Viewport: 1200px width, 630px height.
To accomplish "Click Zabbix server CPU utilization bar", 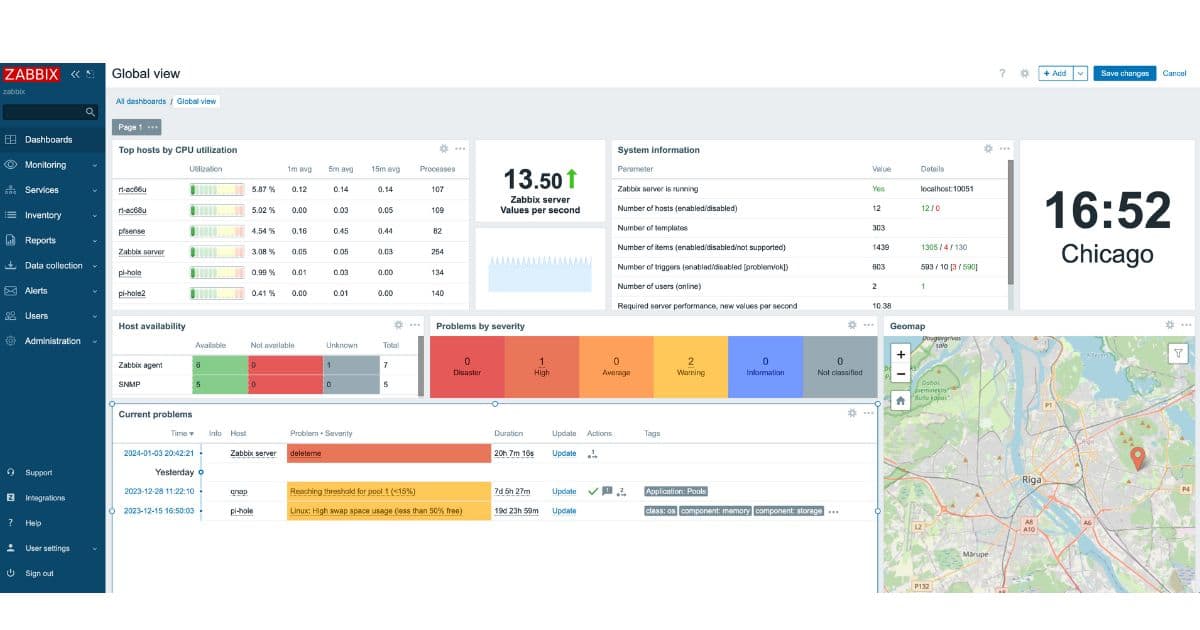I will coord(217,251).
